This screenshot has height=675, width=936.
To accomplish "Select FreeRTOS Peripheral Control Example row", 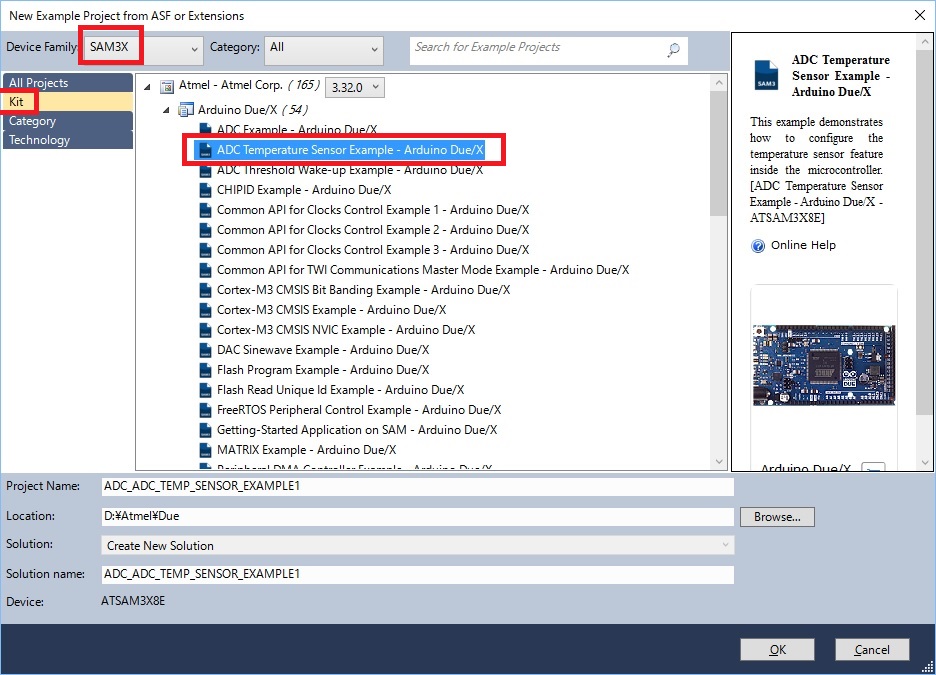I will click(359, 411).
